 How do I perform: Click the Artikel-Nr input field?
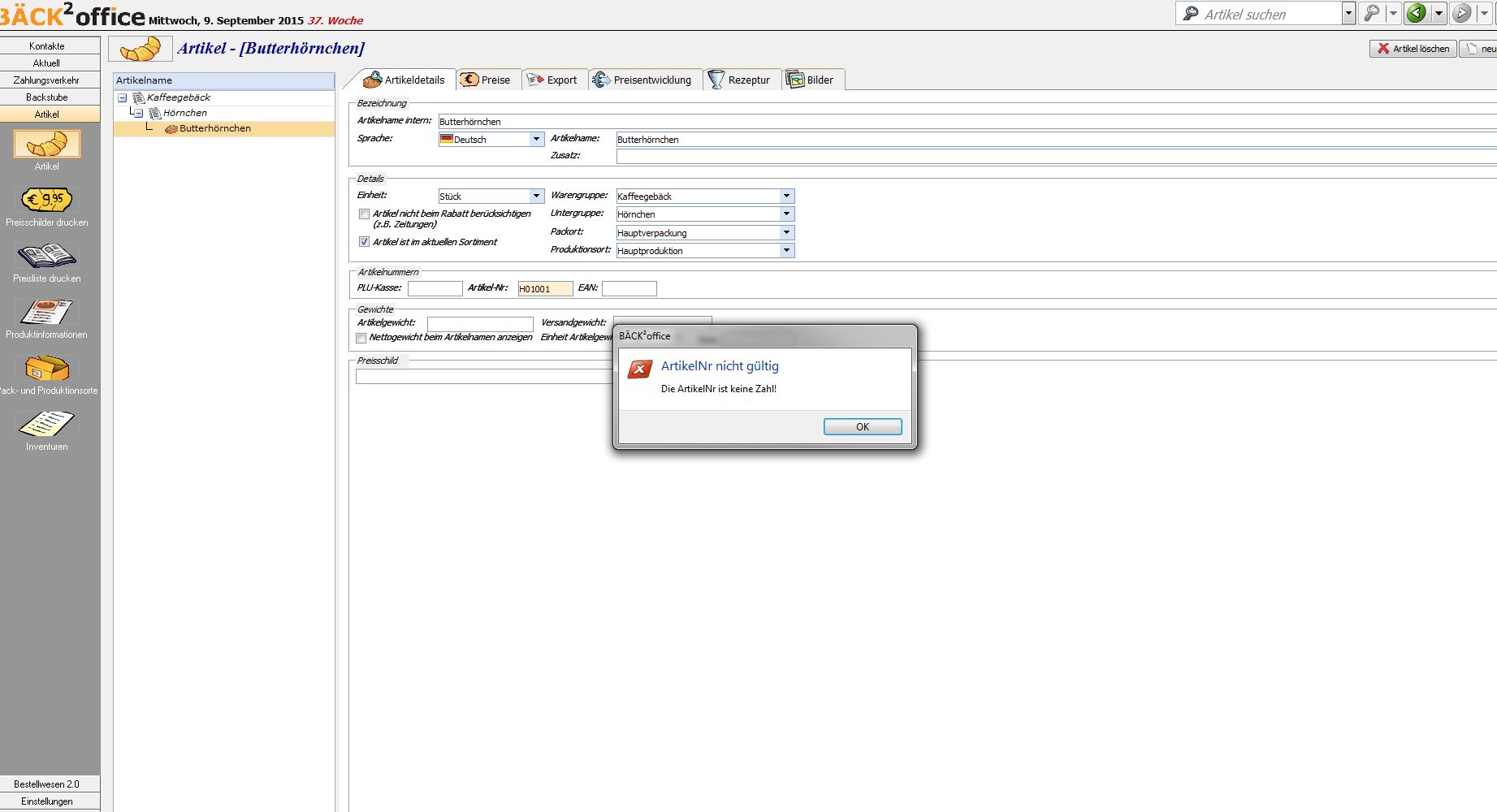click(545, 289)
